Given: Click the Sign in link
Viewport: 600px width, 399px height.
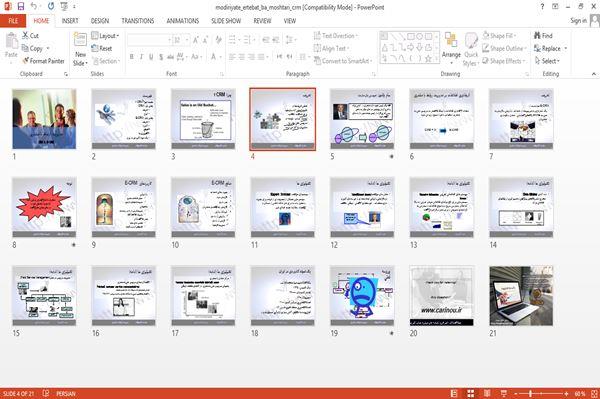Looking at the screenshot, I should (x=578, y=21).
